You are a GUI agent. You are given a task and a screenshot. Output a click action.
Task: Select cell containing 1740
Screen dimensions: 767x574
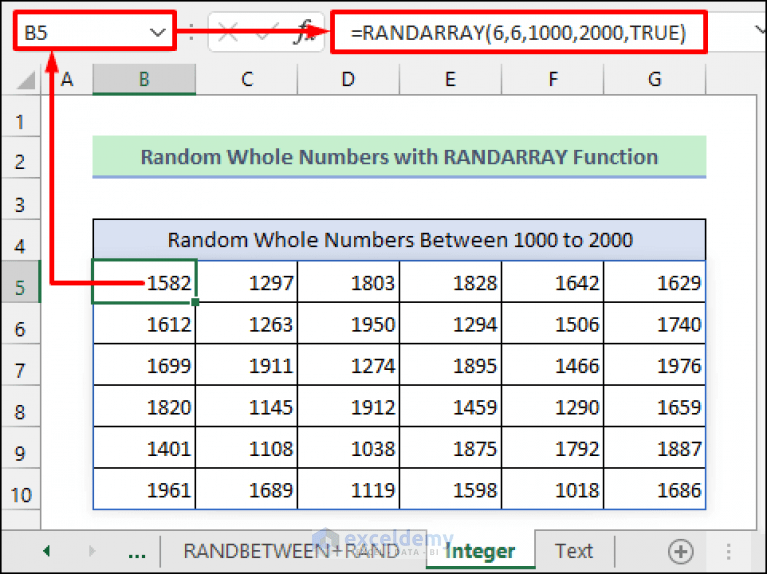click(x=654, y=323)
